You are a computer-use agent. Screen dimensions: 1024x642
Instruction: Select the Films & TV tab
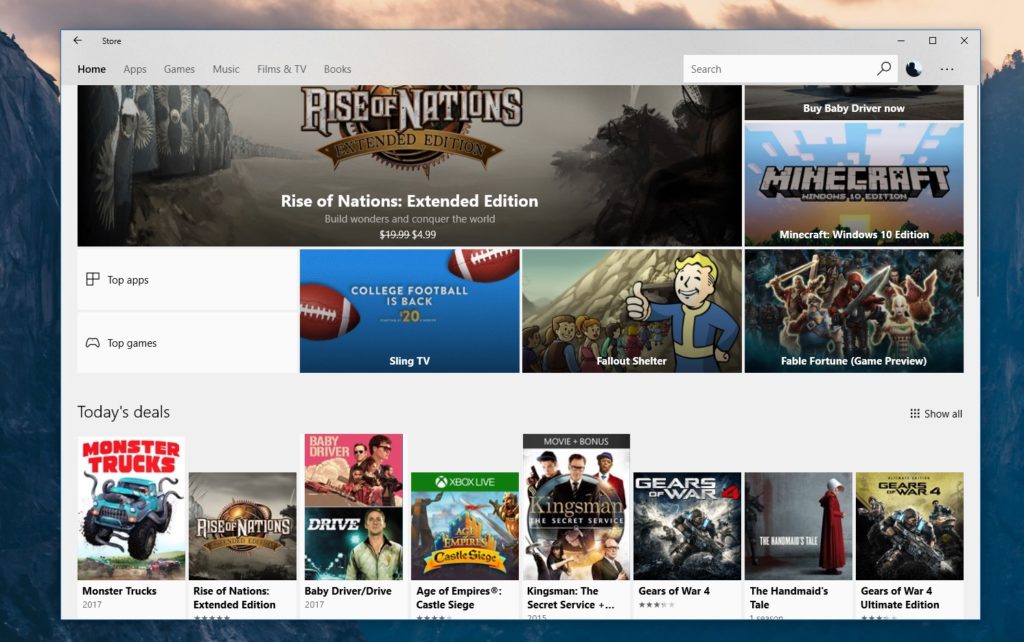(x=281, y=69)
